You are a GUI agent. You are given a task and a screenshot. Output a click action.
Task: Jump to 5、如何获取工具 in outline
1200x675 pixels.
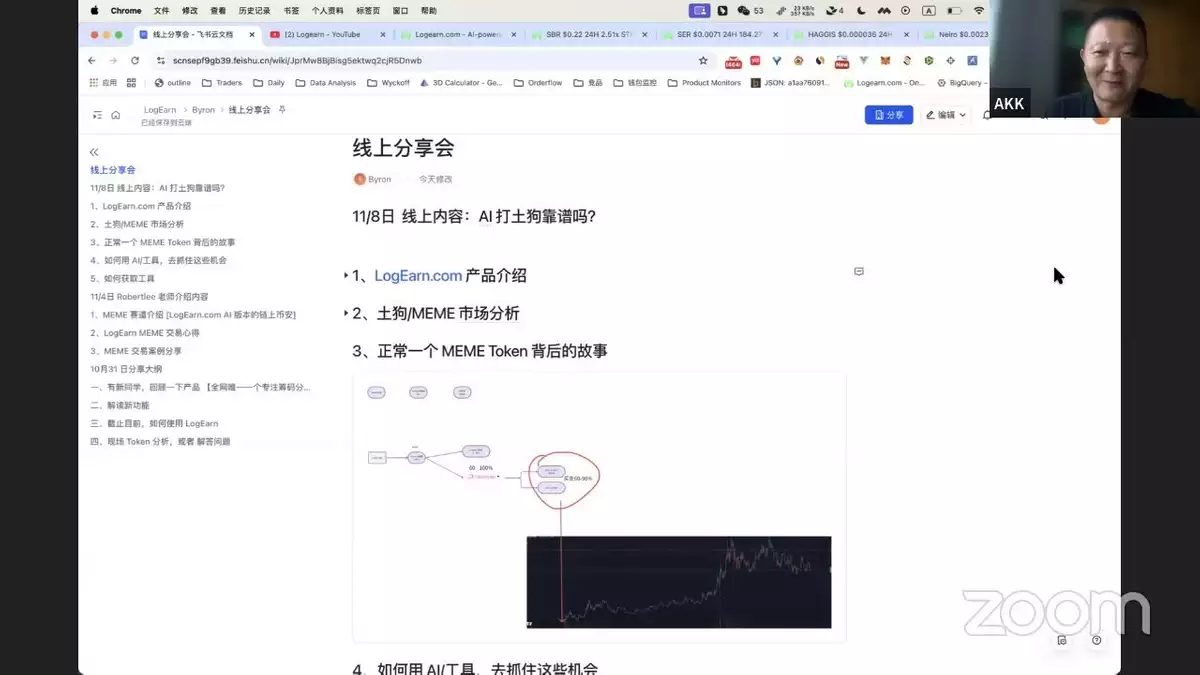[122, 279]
